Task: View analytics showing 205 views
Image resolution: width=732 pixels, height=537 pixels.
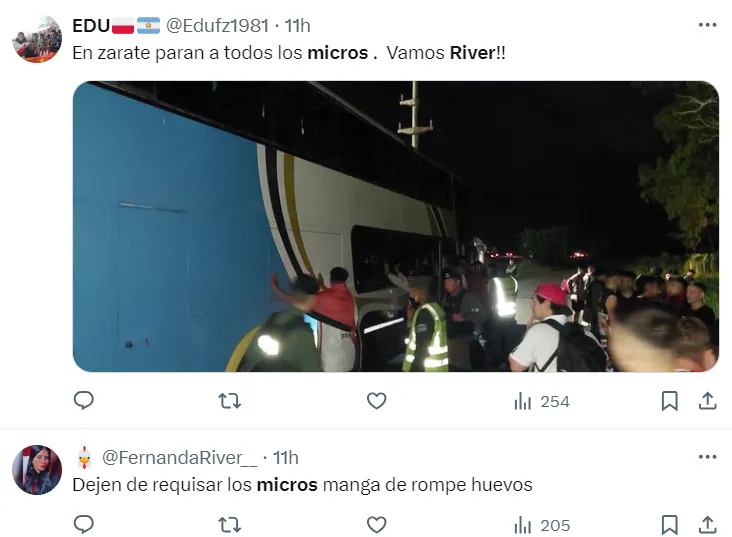Action: tap(542, 525)
